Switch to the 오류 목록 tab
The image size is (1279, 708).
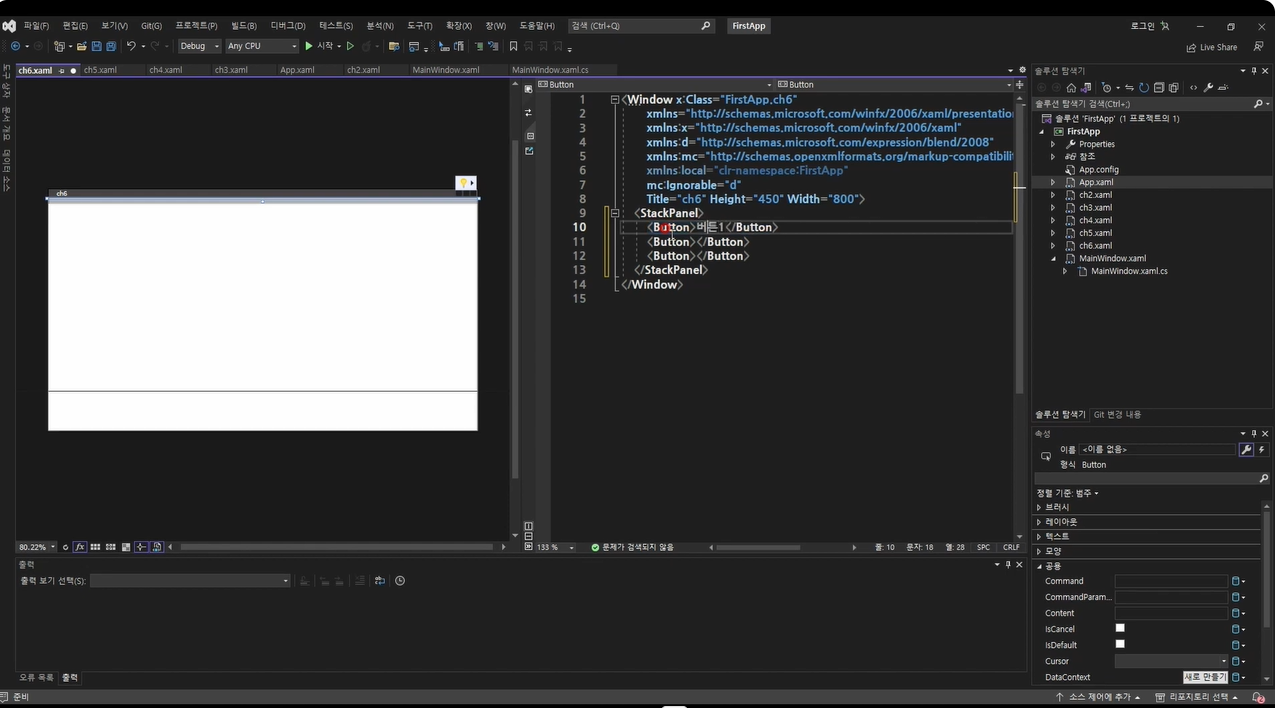35,677
